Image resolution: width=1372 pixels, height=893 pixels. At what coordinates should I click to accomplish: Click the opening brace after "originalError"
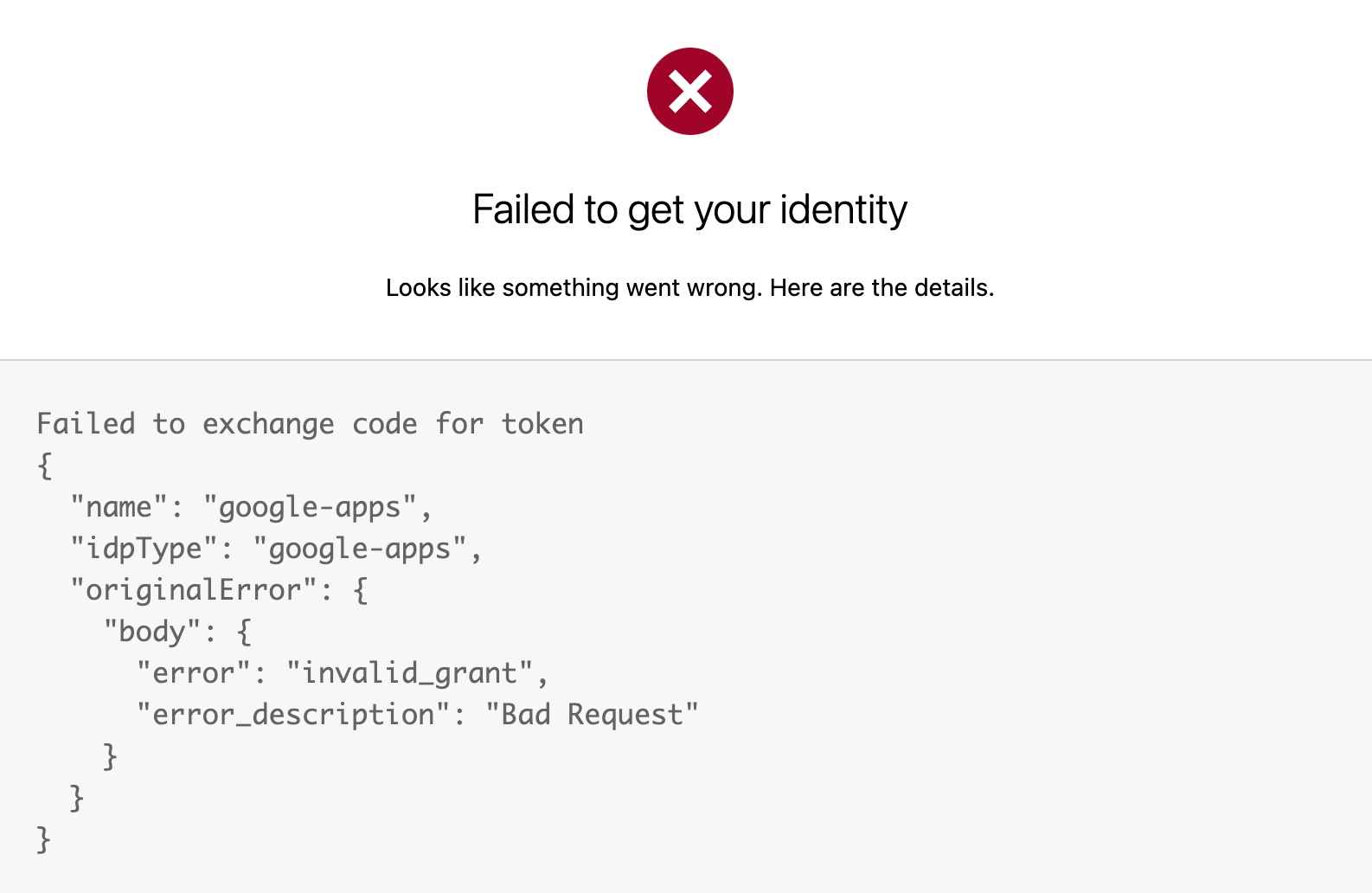point(361,590)
